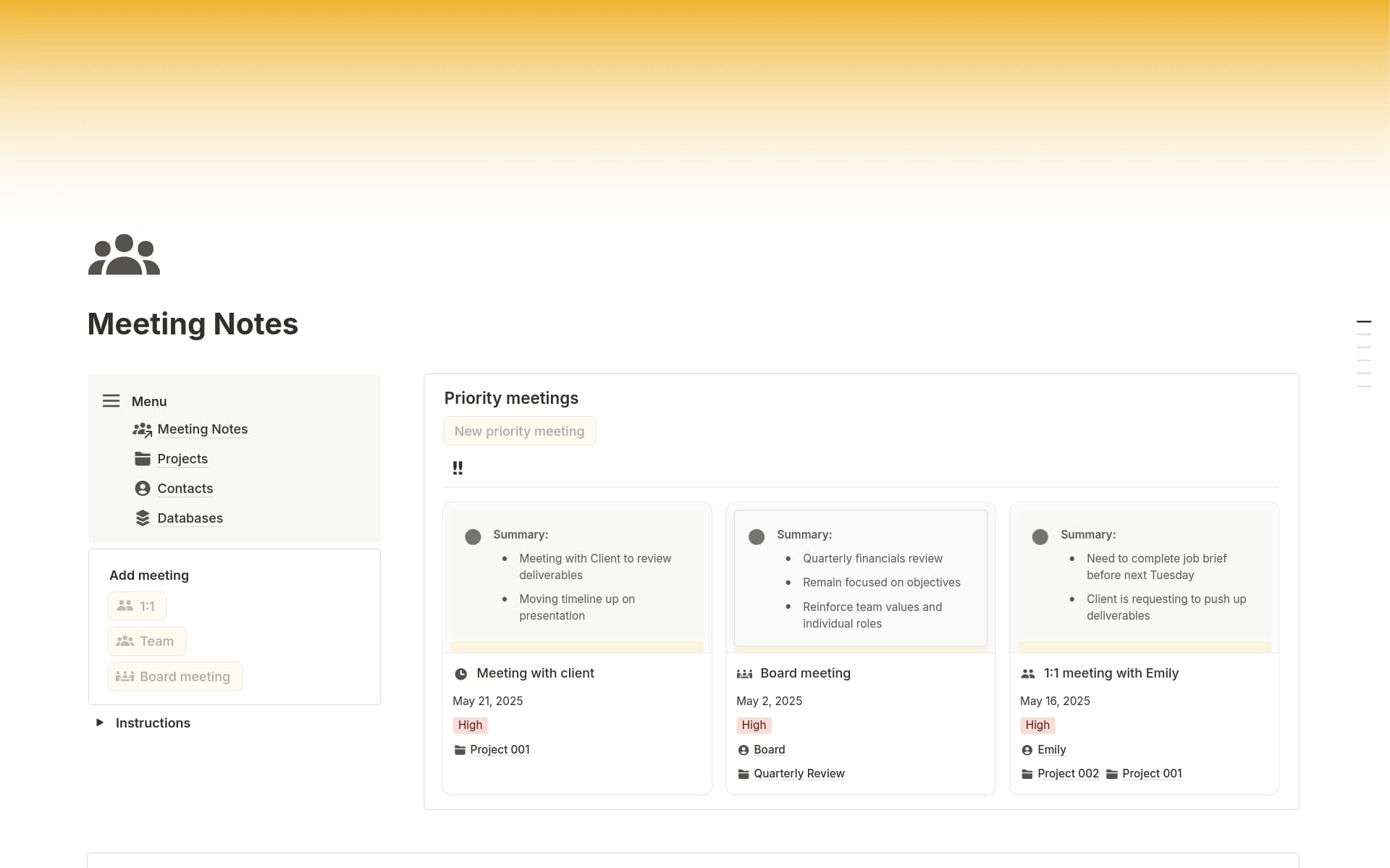The width and height of the screenshot is (1390, 868).
Task: Click the New priority meeting button
Action: click(x=519, y=431)
